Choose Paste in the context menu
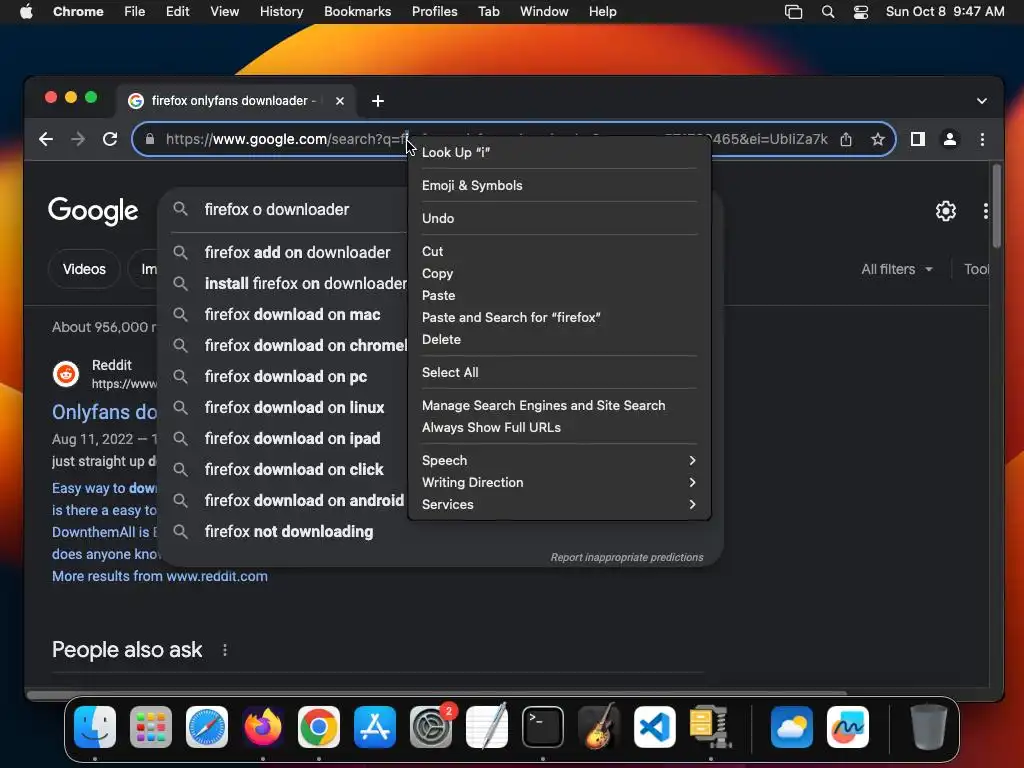1024x768 pixels. click(x=559, y=295)
